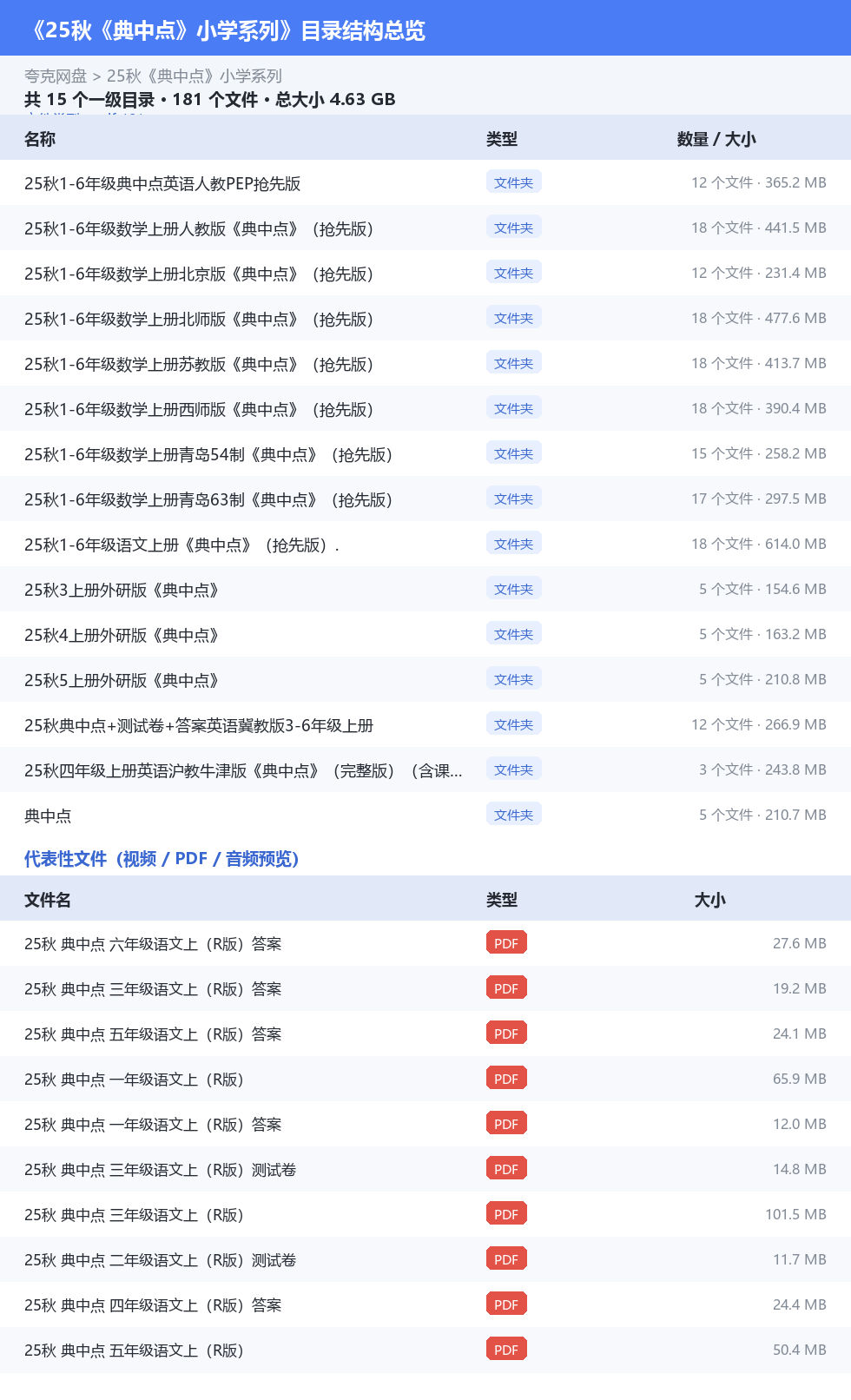
Task: Click 文件夹 badge in 青岛54制 row
Action: (x=514, y=453)
